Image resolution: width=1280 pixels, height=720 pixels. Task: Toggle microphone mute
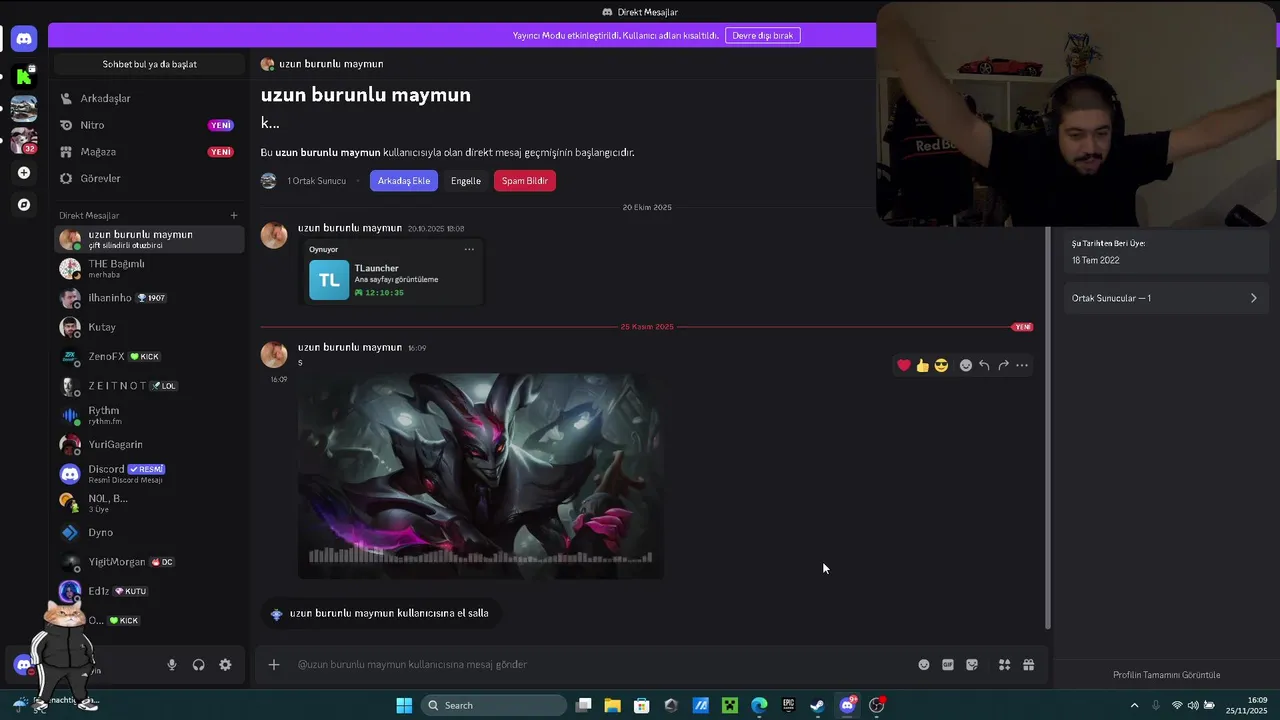172,664
